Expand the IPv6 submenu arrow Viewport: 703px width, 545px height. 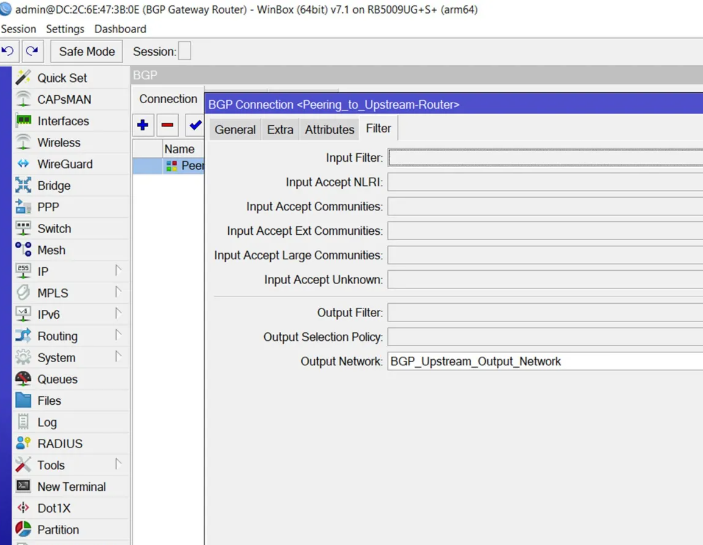click(117, 314)
